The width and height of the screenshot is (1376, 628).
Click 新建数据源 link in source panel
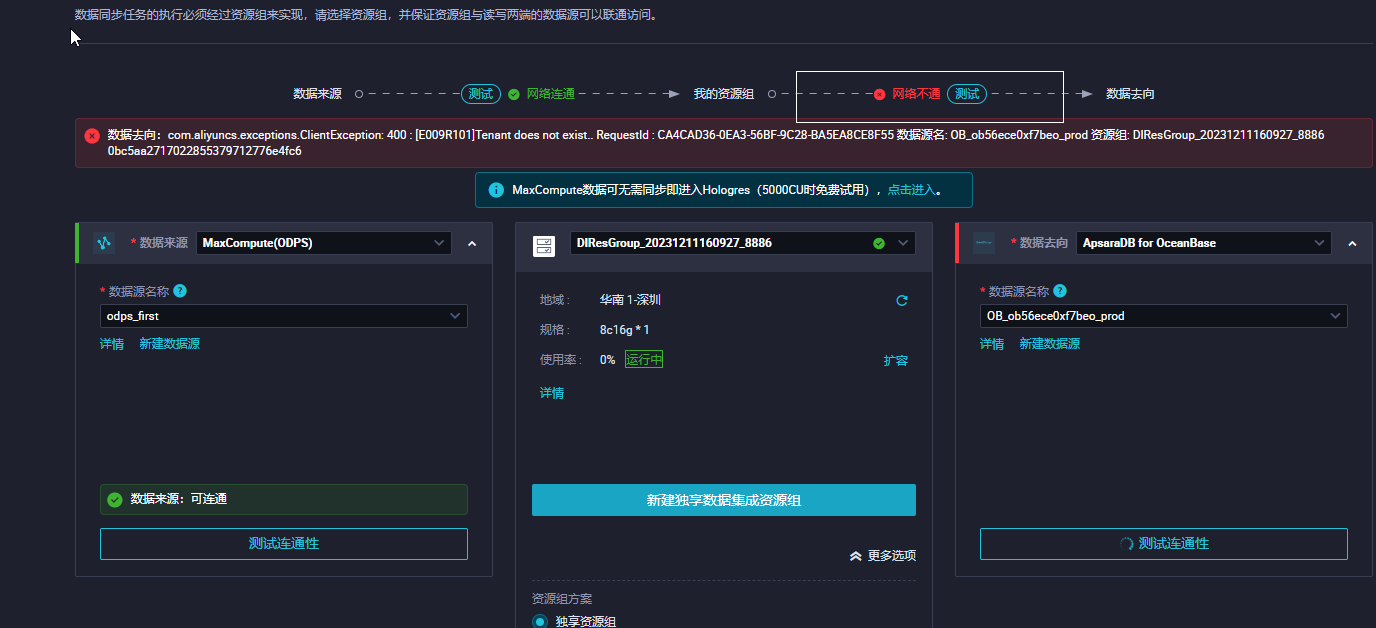pyautogui.click(x=170, y=344)
